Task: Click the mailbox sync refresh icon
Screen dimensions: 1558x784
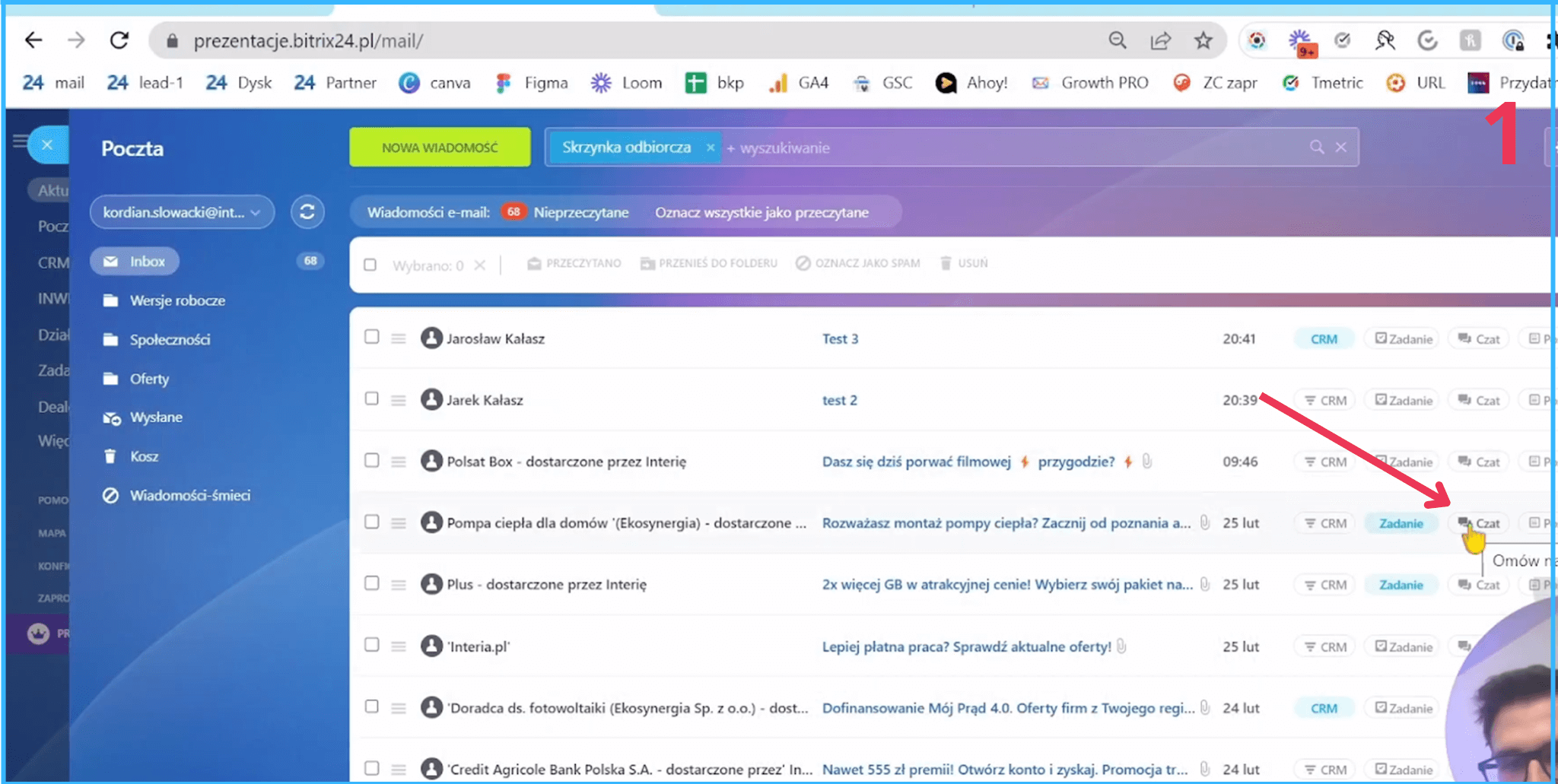Action: (x=307, y=212)
